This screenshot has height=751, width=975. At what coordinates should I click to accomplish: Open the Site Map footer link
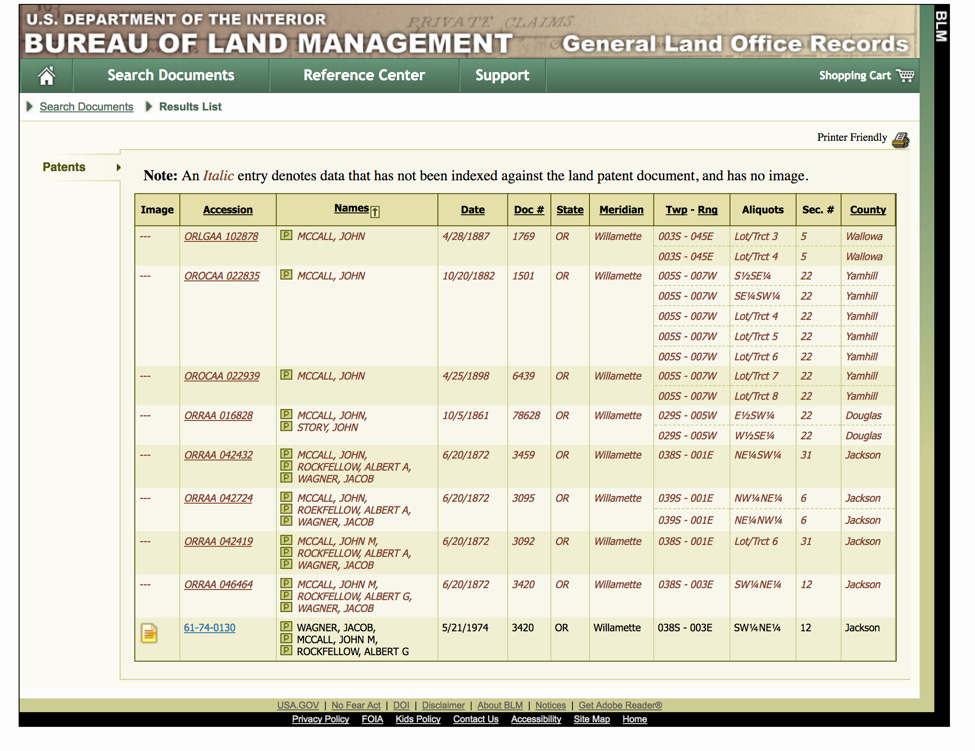(591, 719)
